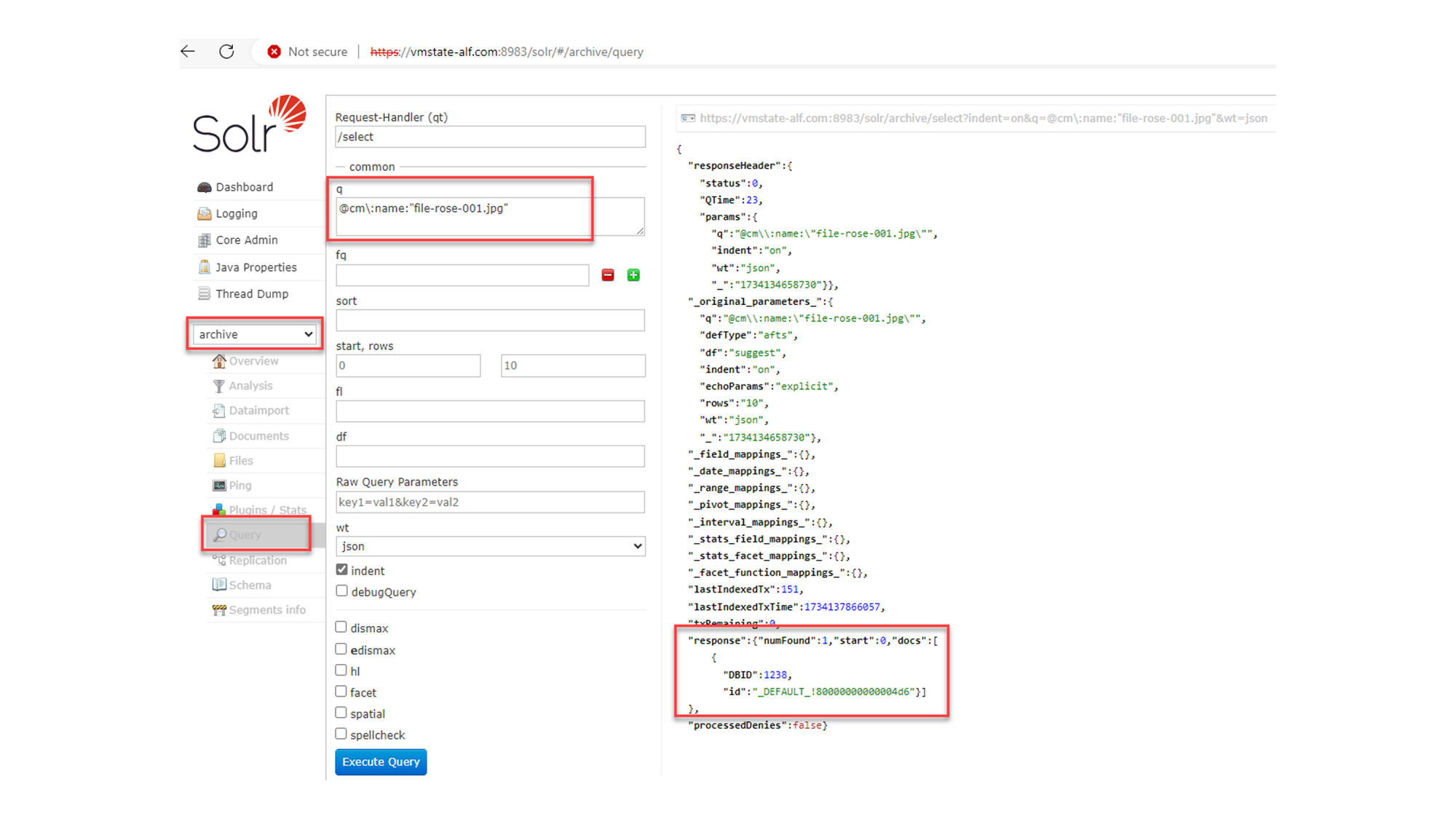Click the sort input field
Screen dimensions: 1456x819
click(x=491, y=320)
